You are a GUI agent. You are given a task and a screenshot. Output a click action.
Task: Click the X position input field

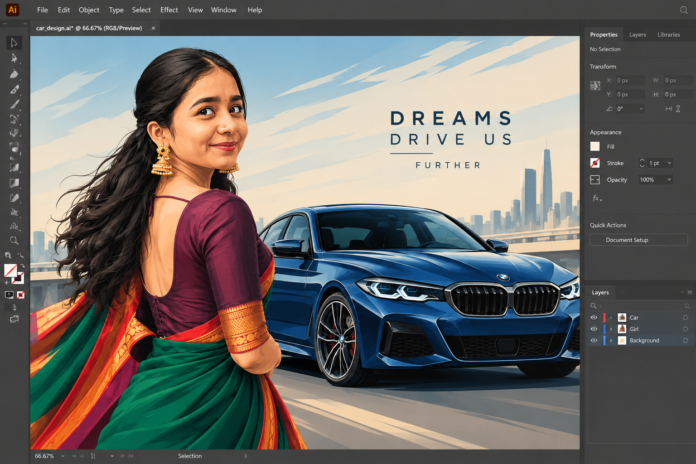click(x=629, y=80)
